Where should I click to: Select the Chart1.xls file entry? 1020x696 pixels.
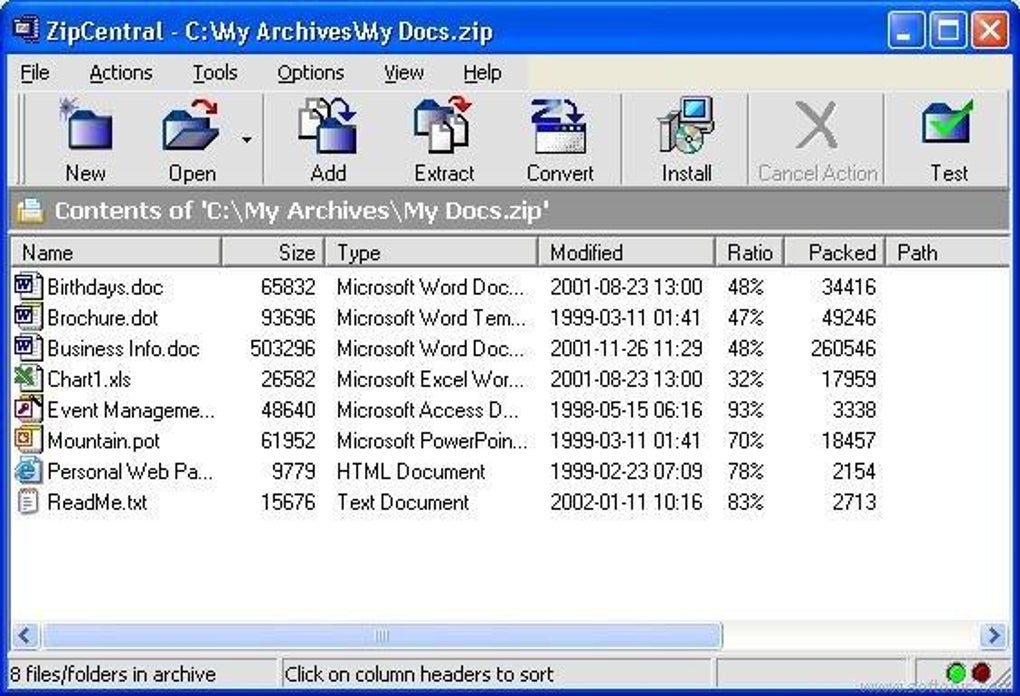(x=88, y=379)
